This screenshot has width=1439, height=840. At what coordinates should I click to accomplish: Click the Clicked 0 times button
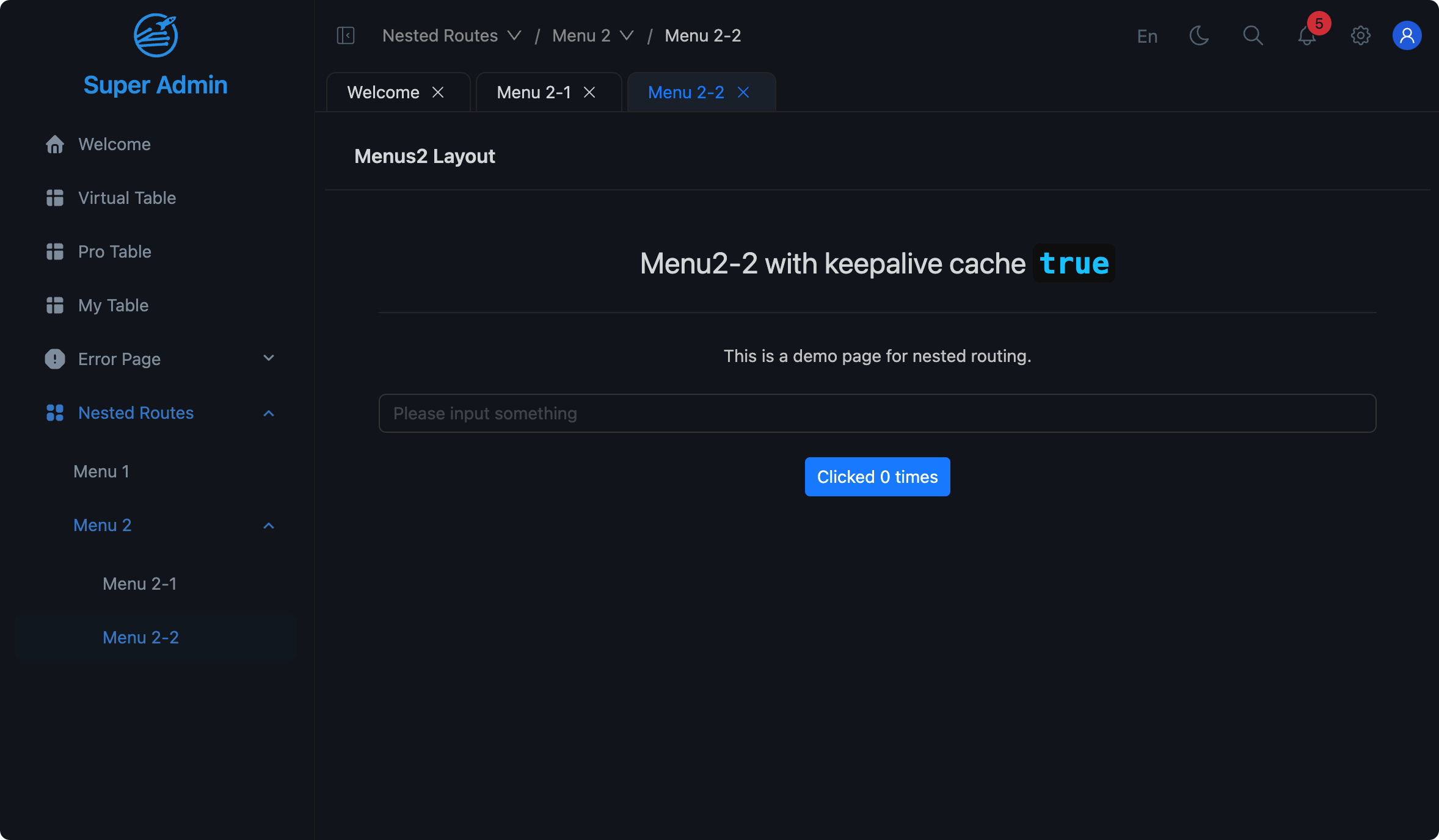click(877, 476)
